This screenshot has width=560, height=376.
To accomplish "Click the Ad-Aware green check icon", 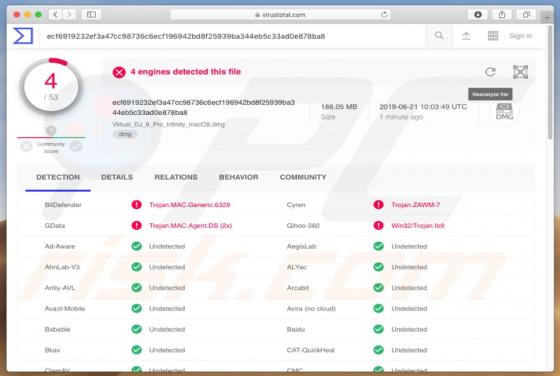I will pos(136,246).
